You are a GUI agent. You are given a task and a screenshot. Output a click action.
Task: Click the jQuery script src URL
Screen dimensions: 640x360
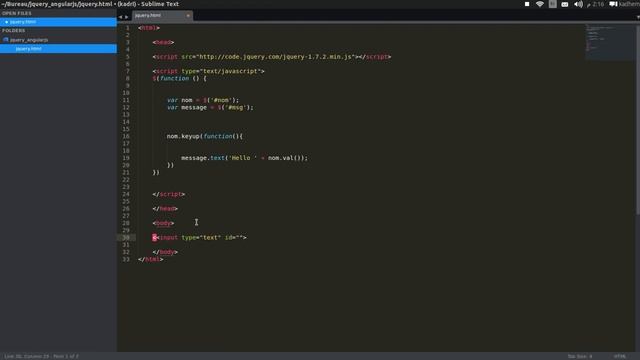(x=276, y=57)
